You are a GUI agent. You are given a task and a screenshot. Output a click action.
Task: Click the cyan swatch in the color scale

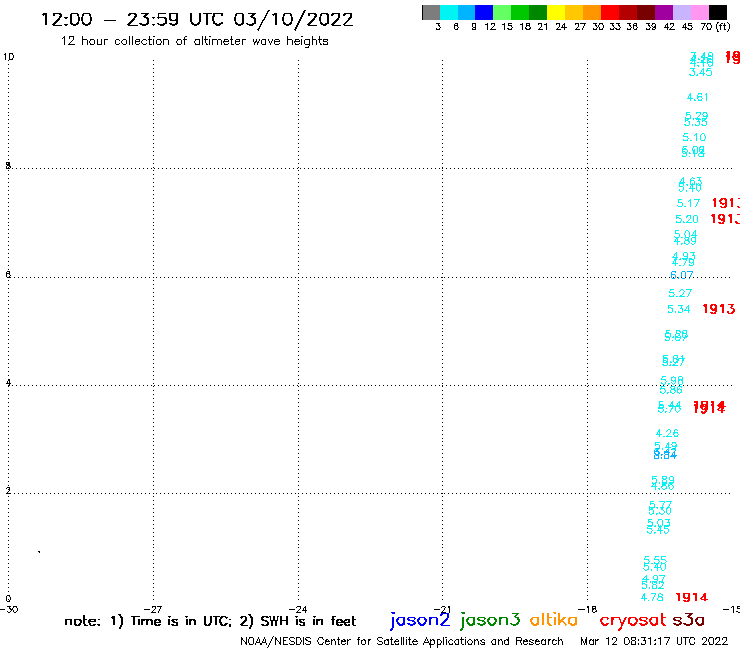click(x=449, y=12)
